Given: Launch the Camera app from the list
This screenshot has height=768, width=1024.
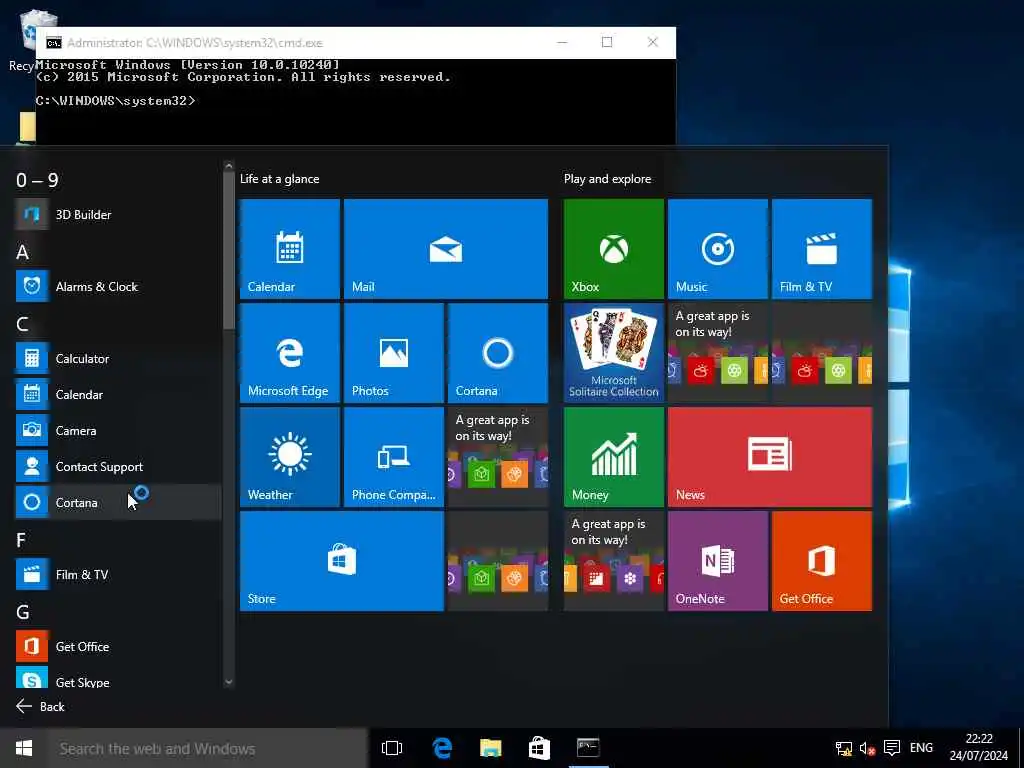Looking at the screenshot, I should pos(118,430).
